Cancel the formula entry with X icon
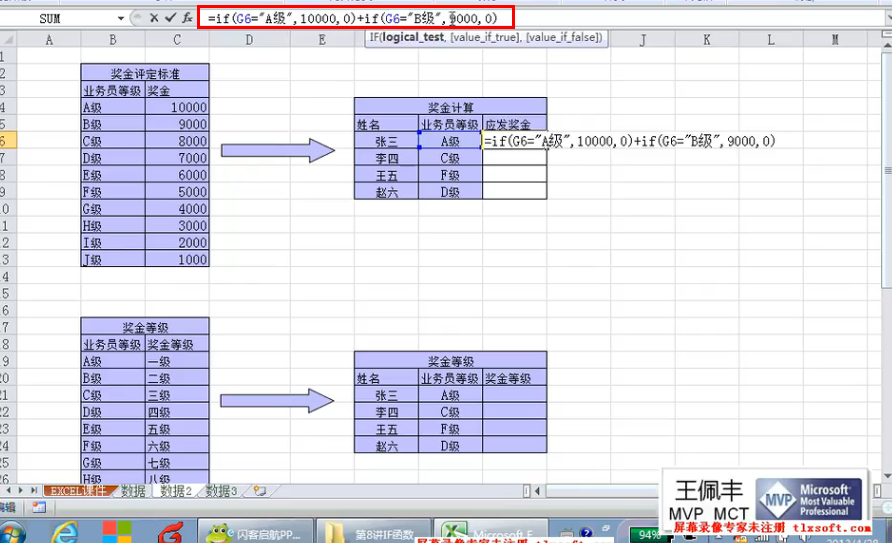Image resolution: width=892 pixels, height=543 pixels. click(x=154, y=18)
